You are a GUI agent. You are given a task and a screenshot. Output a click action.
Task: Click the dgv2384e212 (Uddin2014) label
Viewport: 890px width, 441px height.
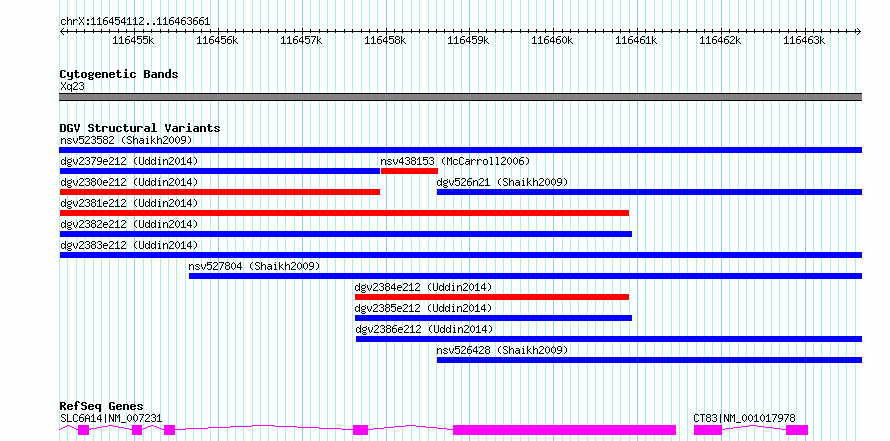coord(423,287)
